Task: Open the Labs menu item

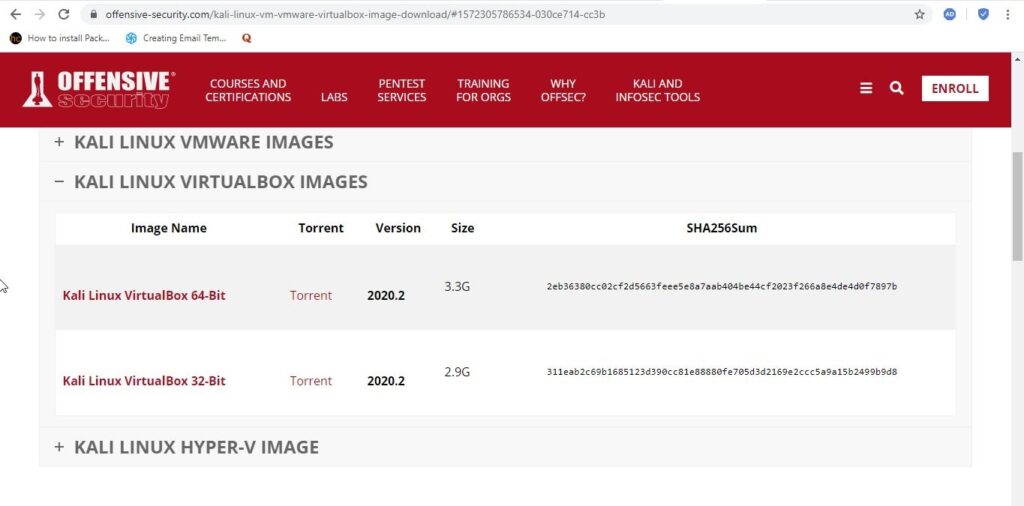Action: (x=334, y=97)
